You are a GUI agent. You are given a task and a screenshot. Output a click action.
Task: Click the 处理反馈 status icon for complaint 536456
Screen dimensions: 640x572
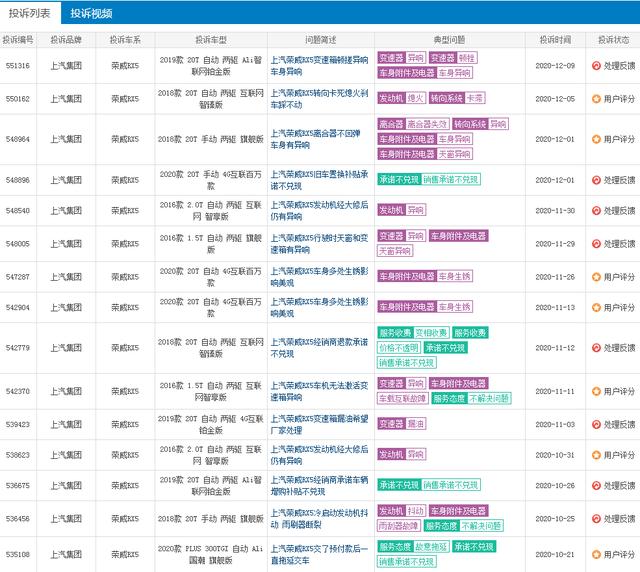point(596,519)
